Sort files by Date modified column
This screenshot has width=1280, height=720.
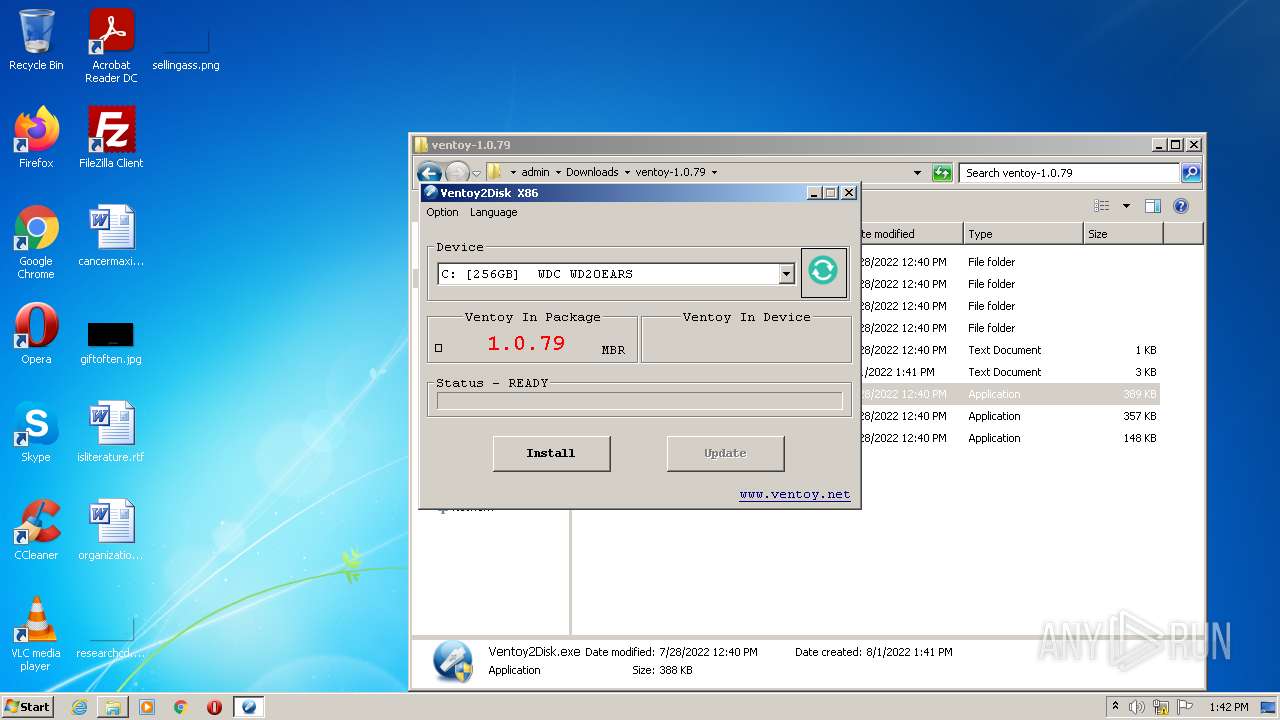click(x=911, y=234)
